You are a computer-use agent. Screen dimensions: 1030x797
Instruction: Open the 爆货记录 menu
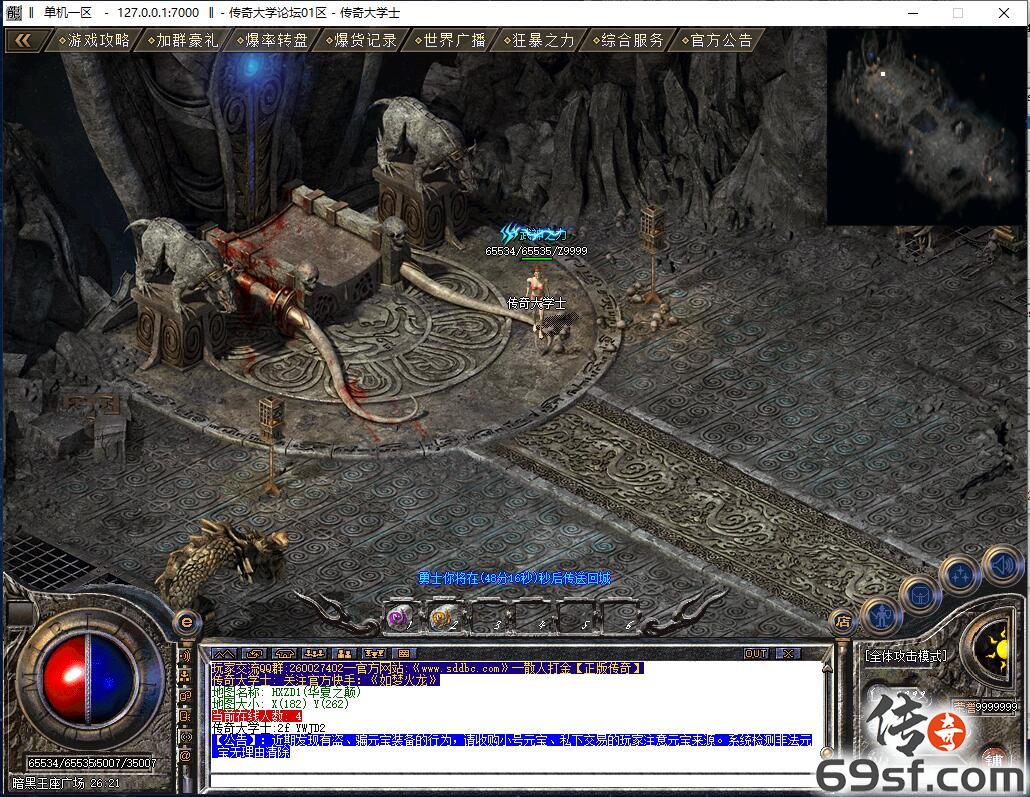(x=361, y=41)
